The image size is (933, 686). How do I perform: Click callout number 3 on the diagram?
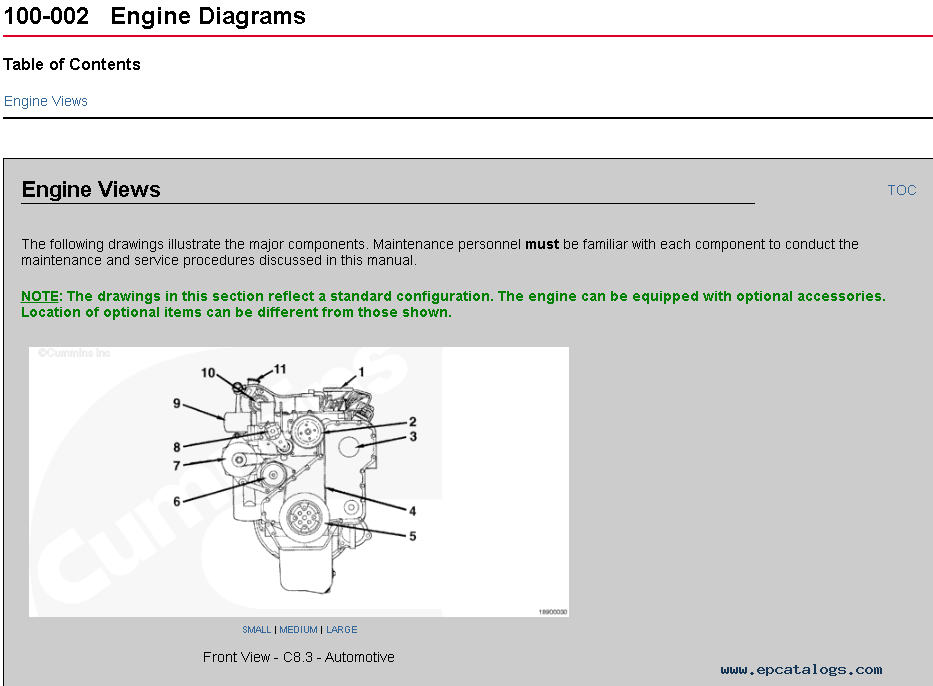413,436
